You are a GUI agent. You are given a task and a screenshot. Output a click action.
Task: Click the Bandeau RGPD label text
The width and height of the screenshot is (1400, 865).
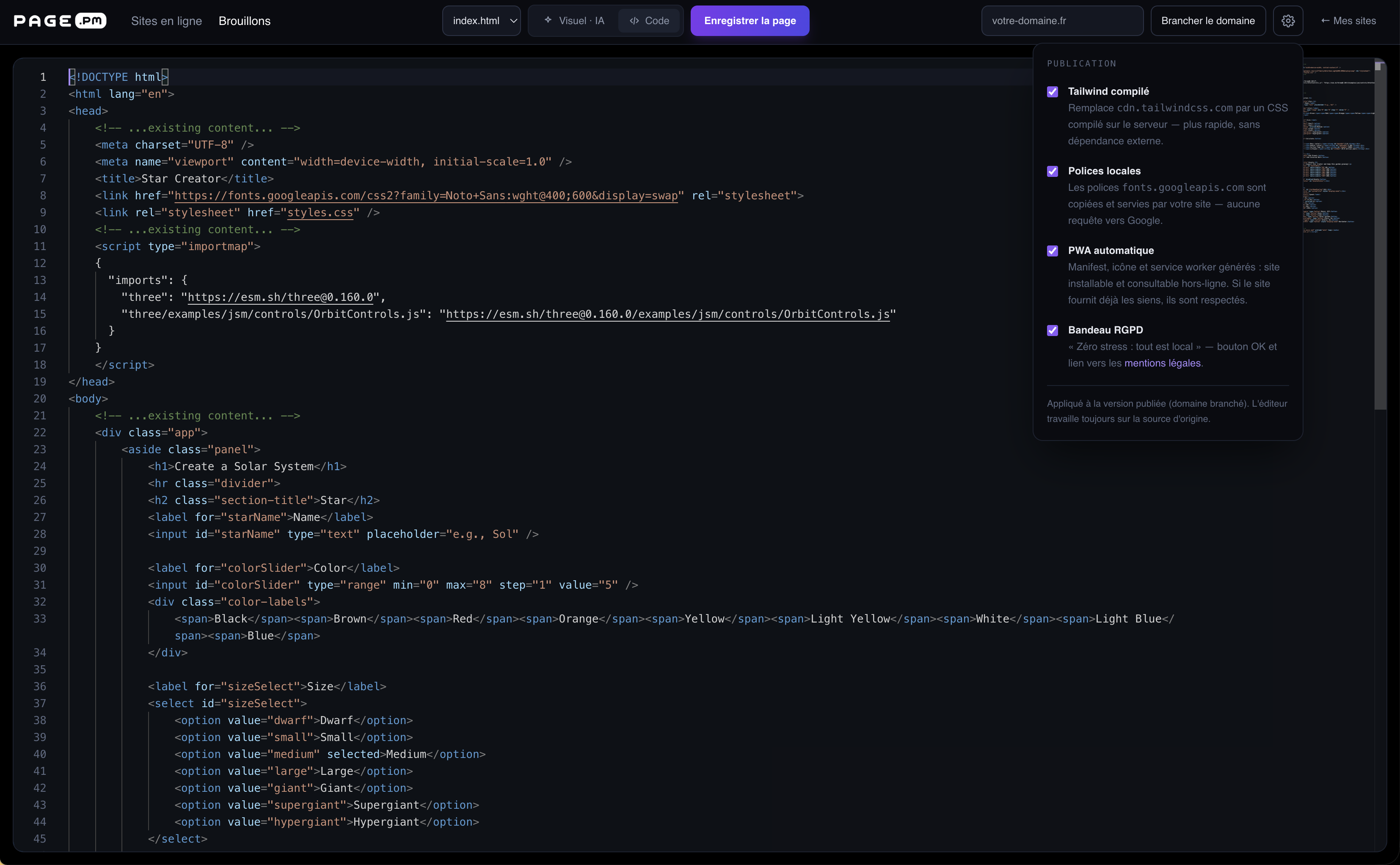click(x=1105, y=330)
